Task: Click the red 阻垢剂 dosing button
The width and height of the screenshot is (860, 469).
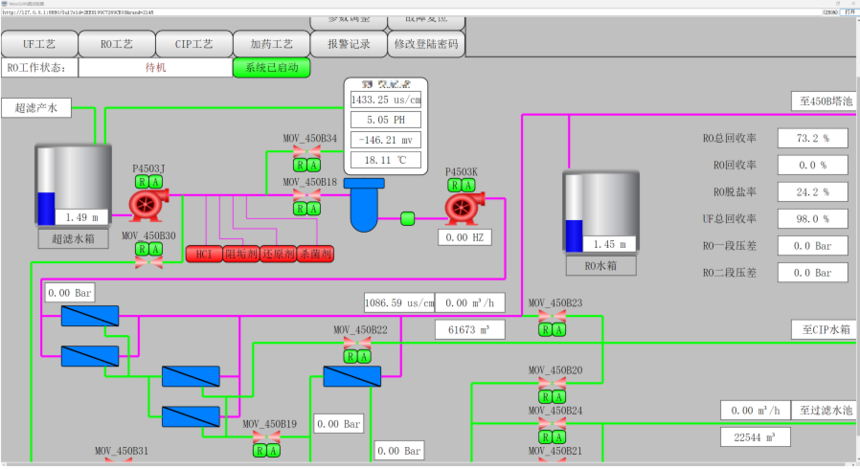Action: tap(241, 254)
